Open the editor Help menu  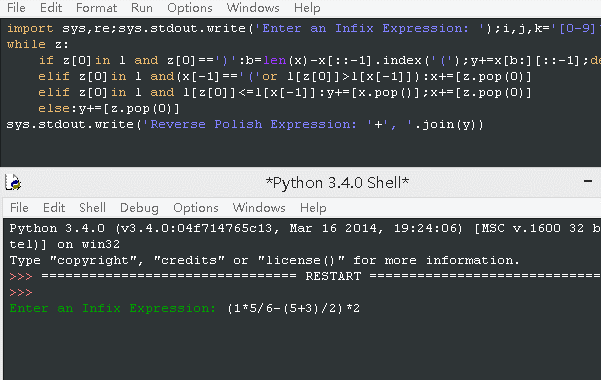pos(307,8)
